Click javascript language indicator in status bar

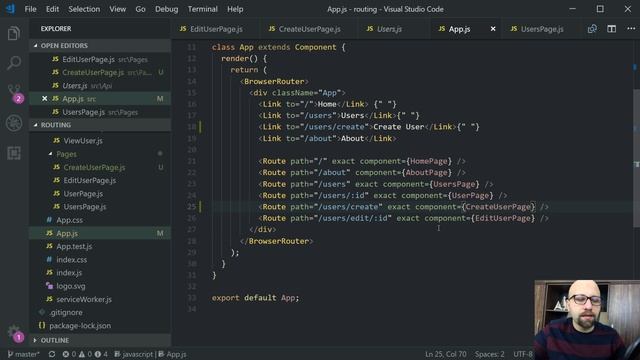(x=133, y=354)
